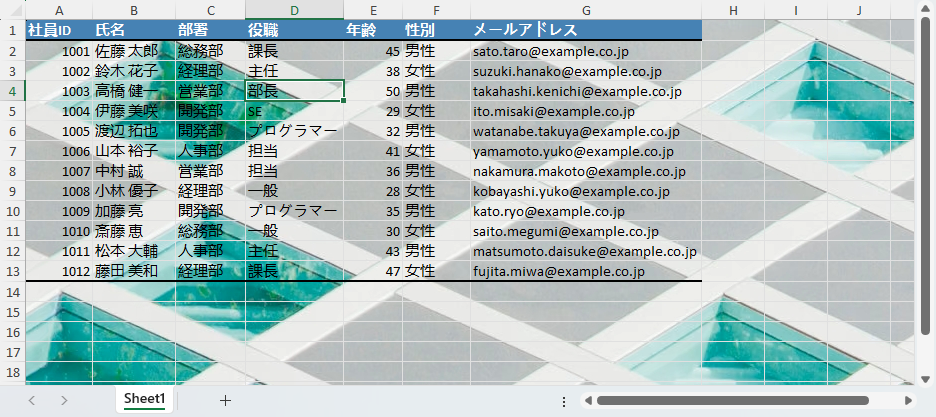Select 総務部 cell in row 2
The width and height of the screenshot is (936, 417).
coord(210,51)
